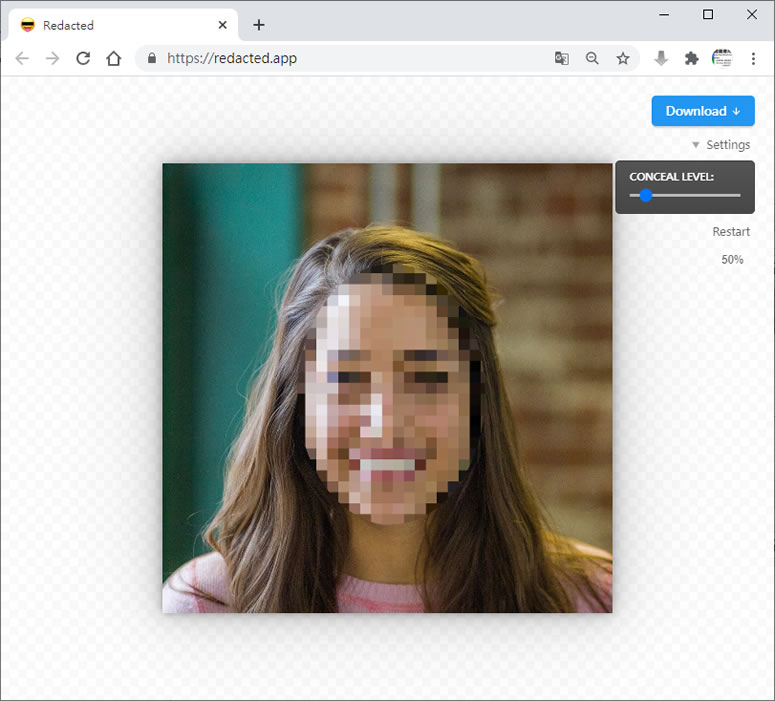
Task: Bookmark this page with the star
Action: (x=623, y=58)
